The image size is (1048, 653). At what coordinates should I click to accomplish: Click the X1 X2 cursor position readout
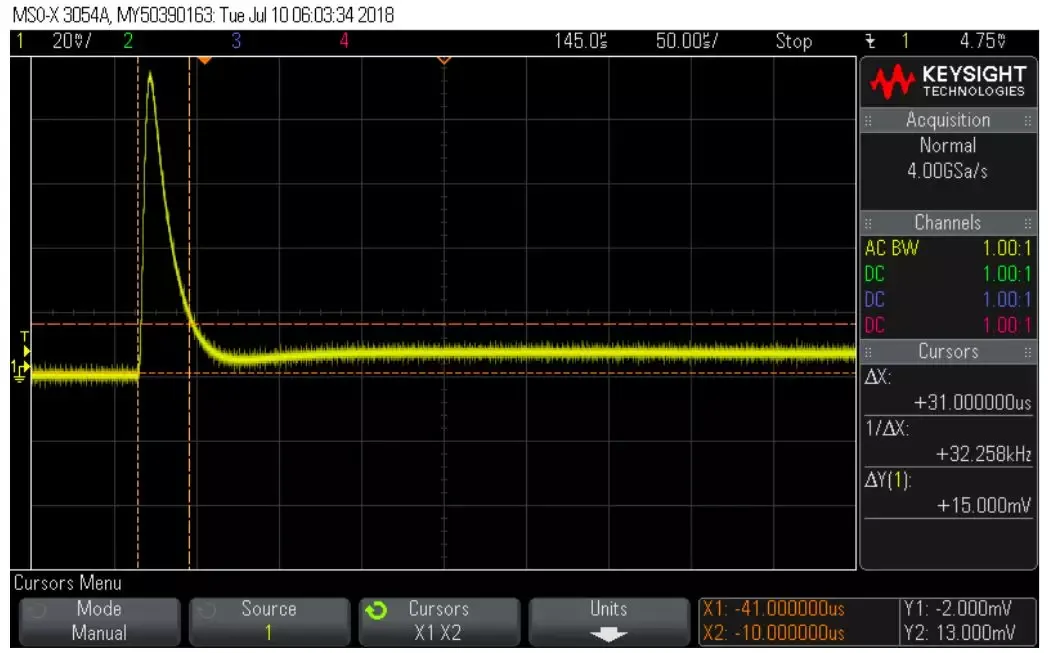[773, 621]
